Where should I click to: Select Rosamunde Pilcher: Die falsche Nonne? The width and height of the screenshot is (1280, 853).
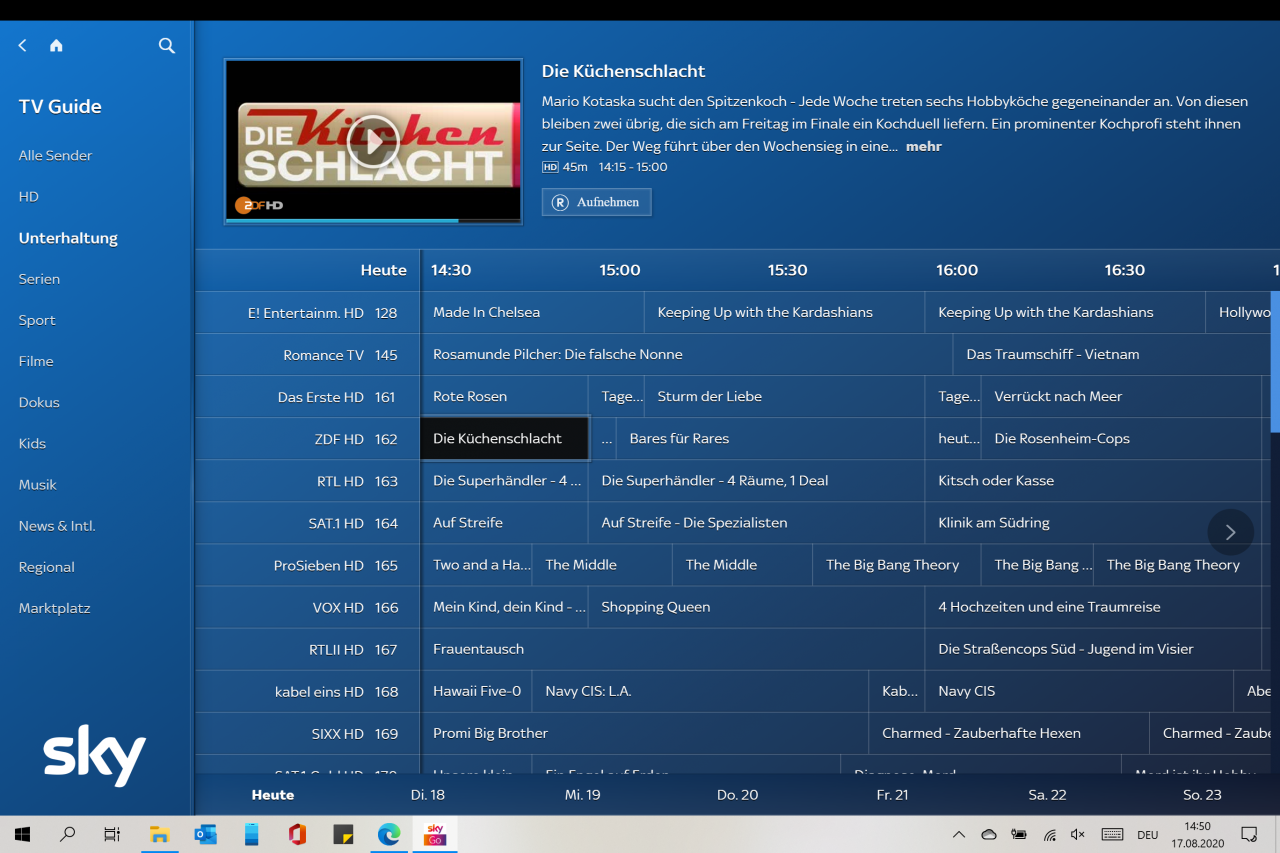click(687, 355)
